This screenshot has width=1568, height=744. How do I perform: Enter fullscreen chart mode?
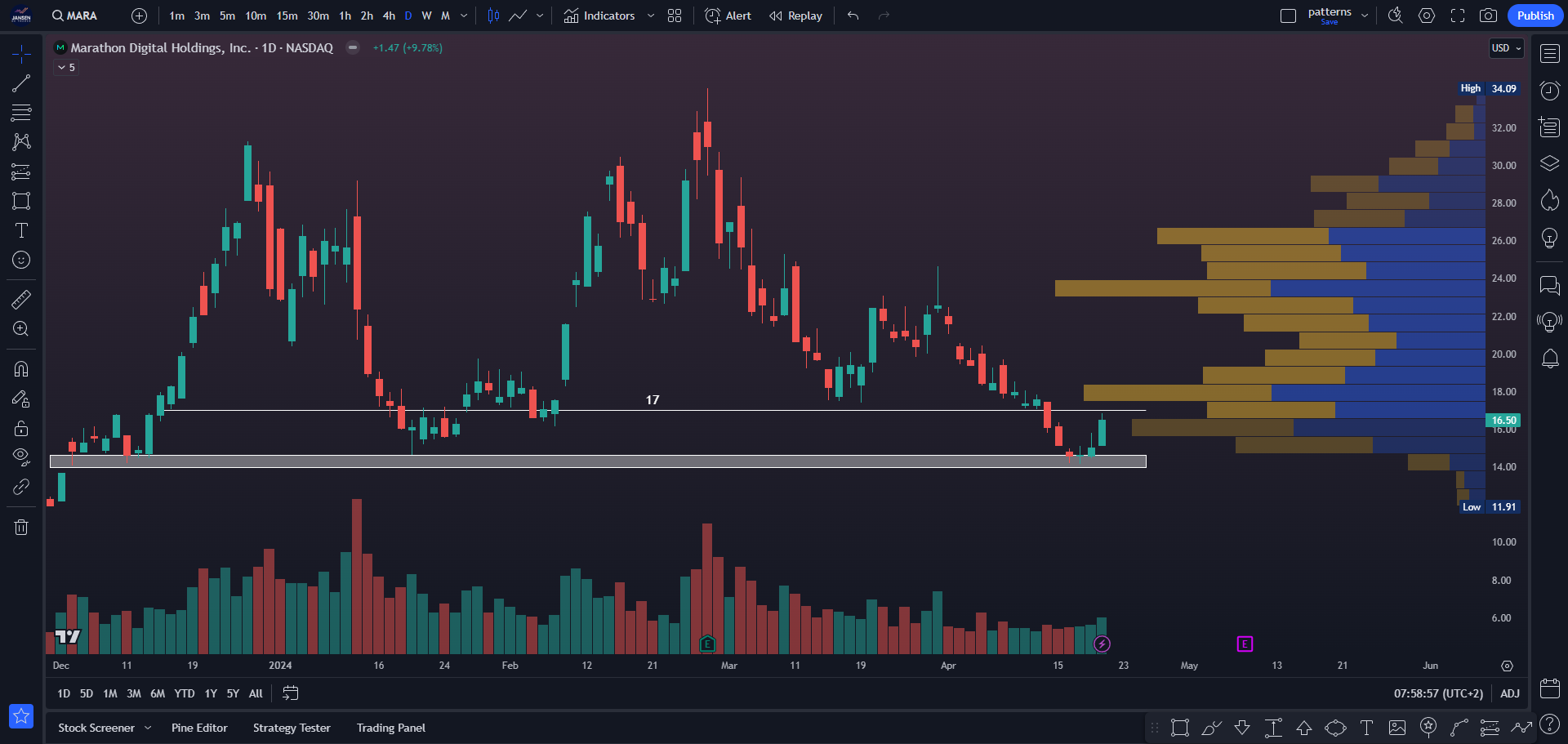[x=1457, y=16]
